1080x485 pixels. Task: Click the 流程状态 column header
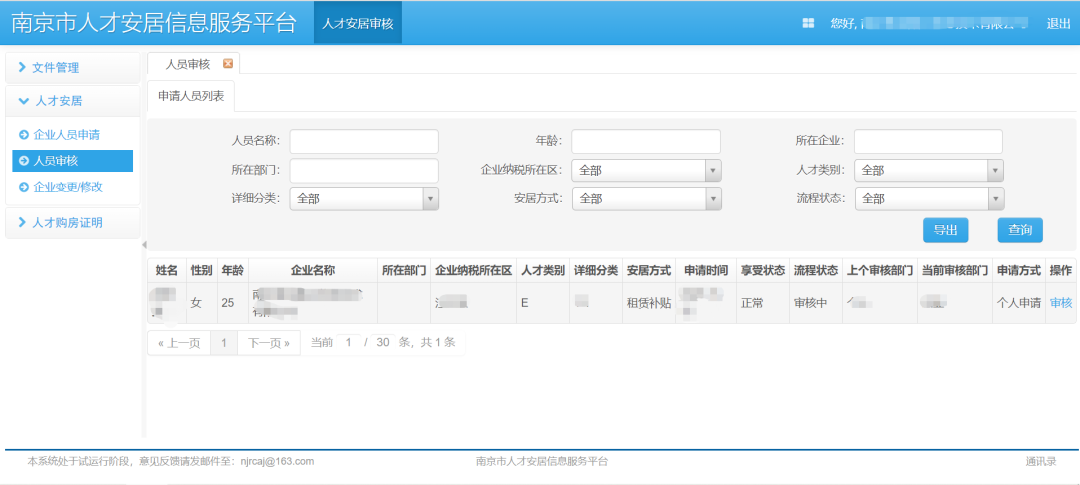(x=816, y=270)
